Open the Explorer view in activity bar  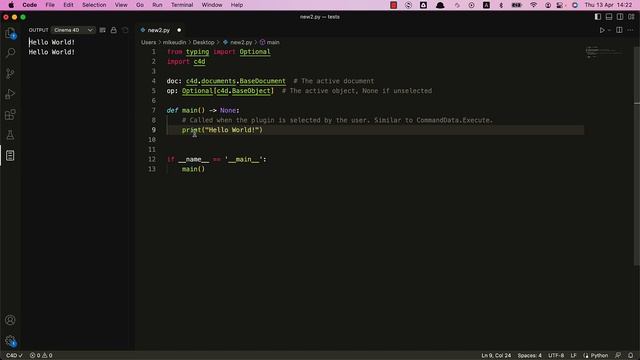tap(10, 33)
